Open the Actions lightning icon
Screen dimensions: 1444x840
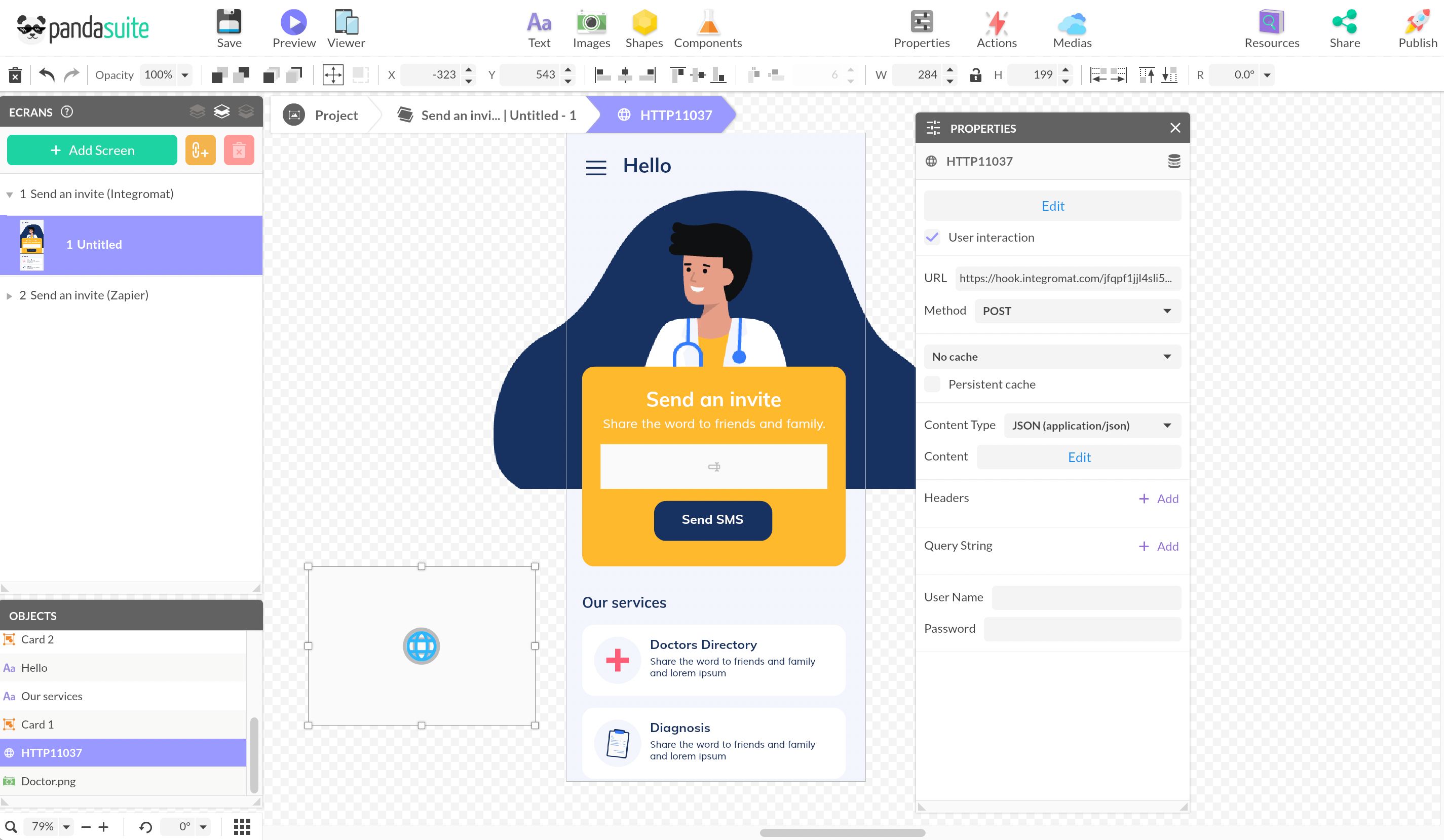click(997, 23)
